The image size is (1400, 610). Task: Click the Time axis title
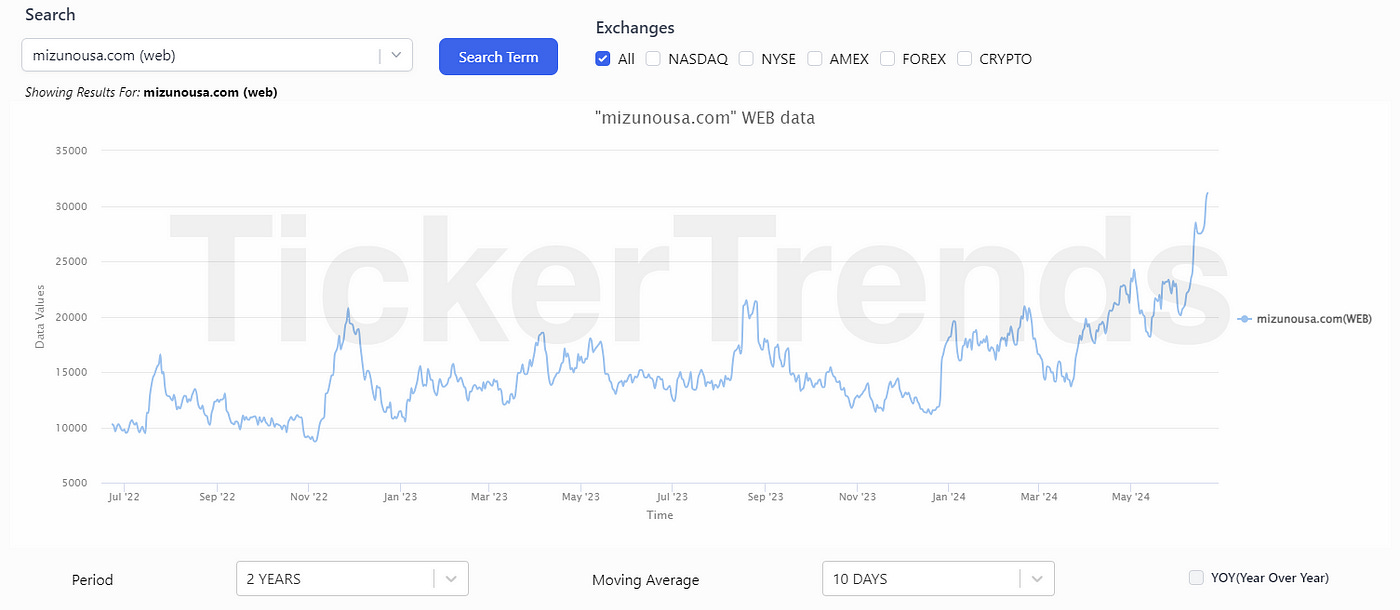point(660,515)
